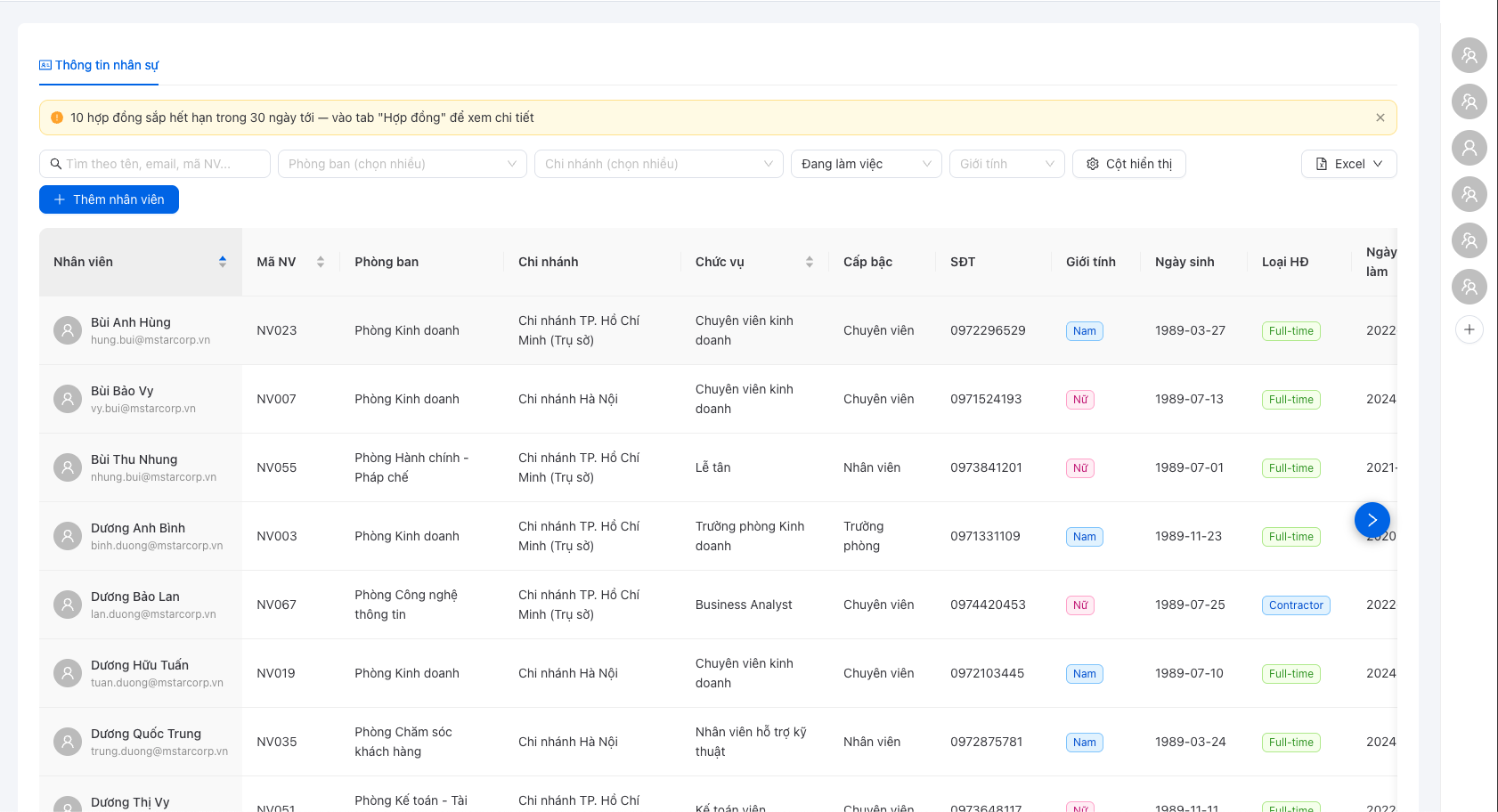Click Bùi Bảo Vy's avatar
1498x812 pixels.
pyautogui.click(x=68, y=399)
